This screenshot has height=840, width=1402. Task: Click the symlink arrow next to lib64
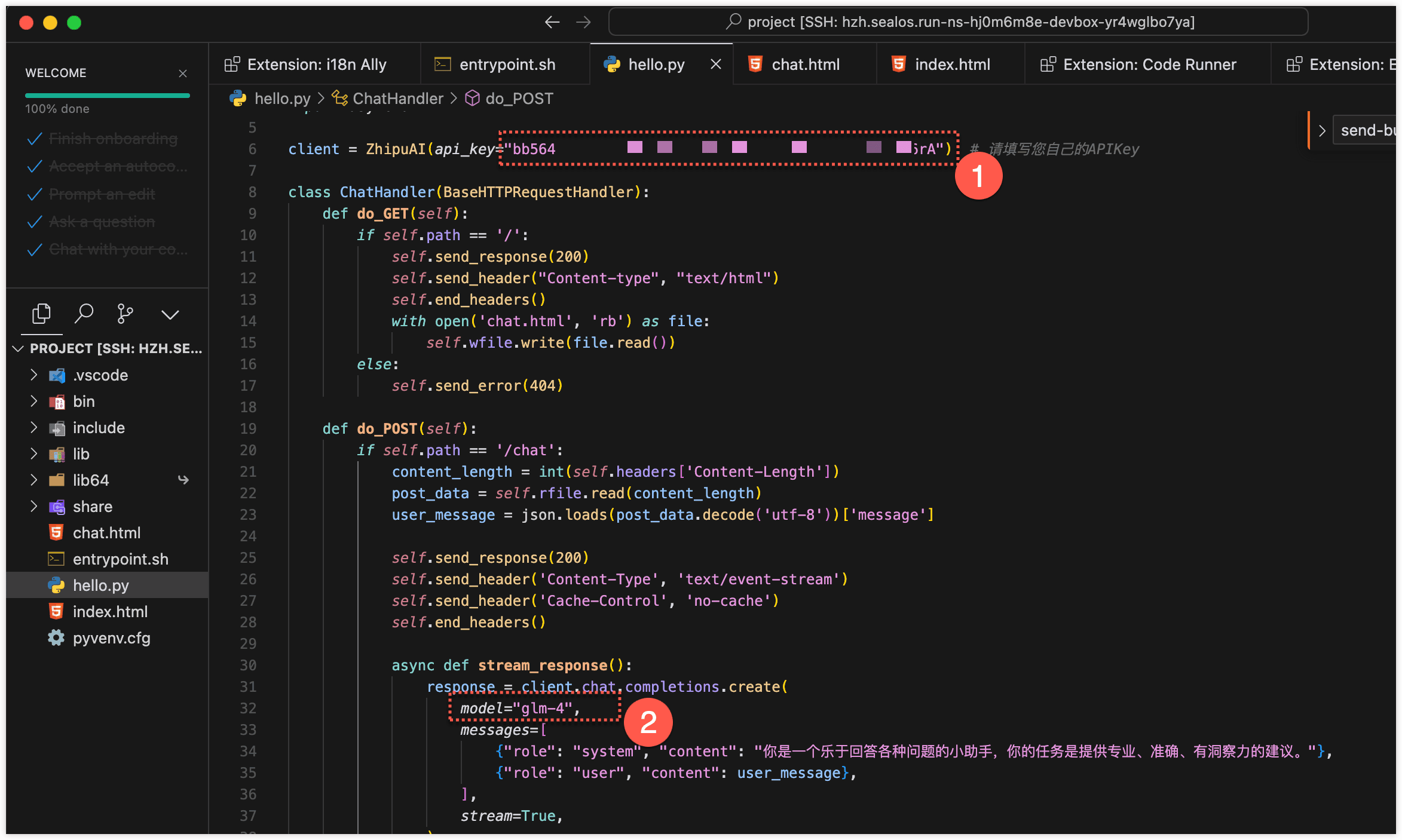pos(183,479)
